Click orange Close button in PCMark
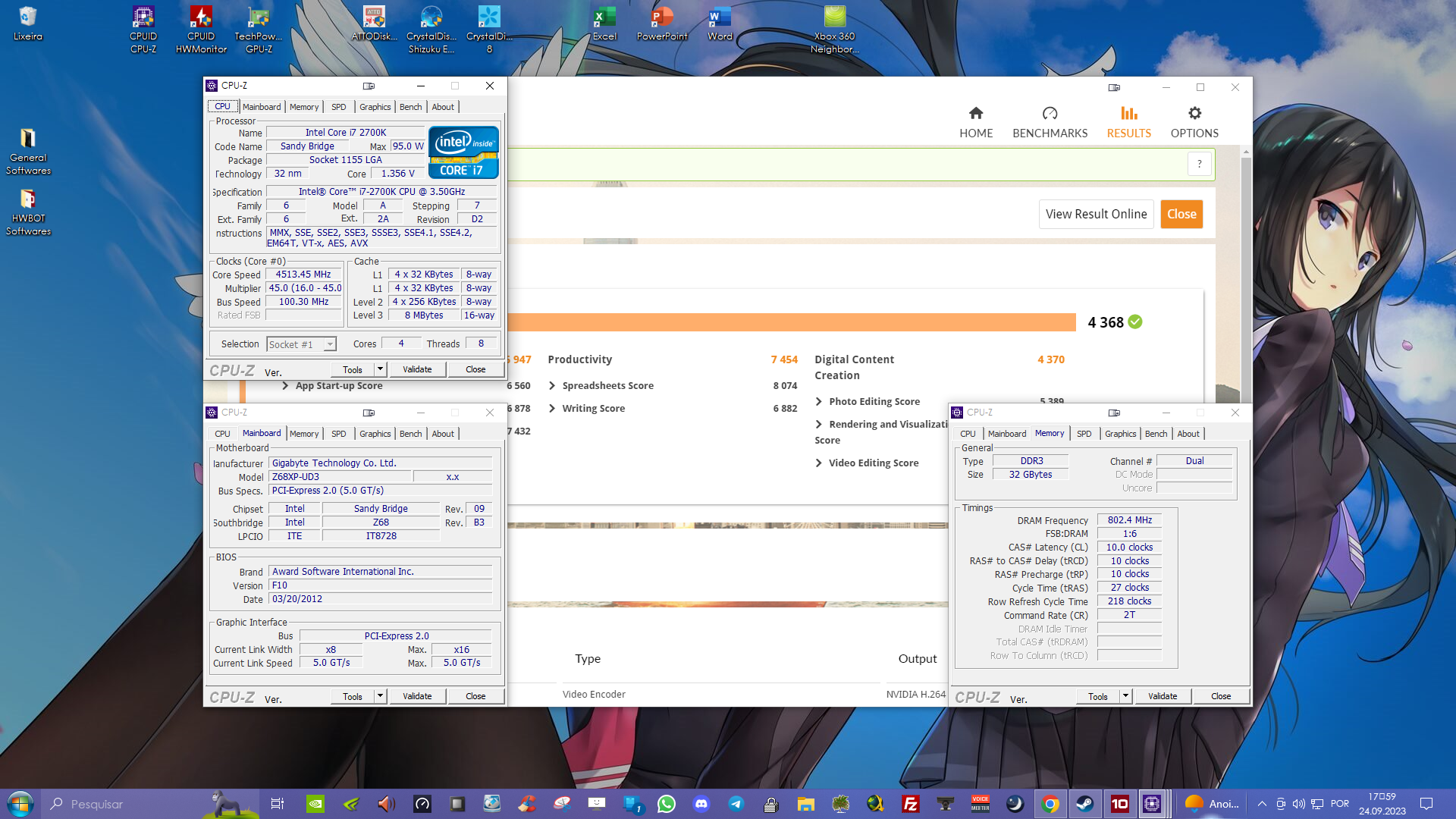Image resolution: width=1456 pixels, height=819 pixels. click(x=1181, y=214)
